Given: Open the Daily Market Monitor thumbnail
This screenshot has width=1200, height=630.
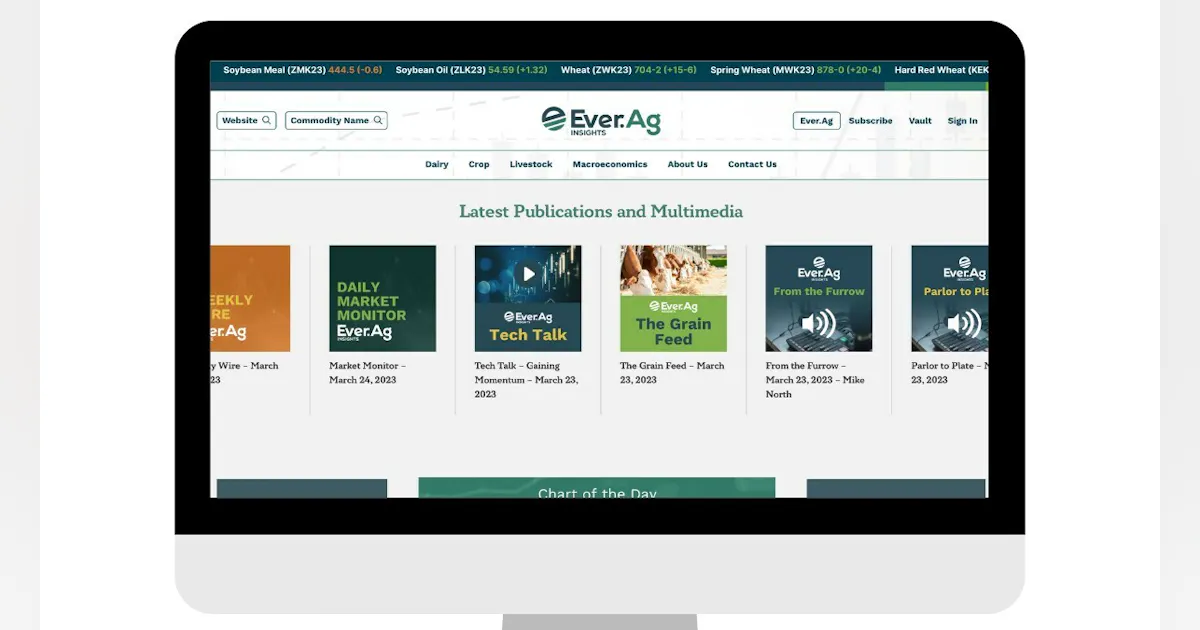Looking at the screenshot, I should pyautogui.click(x=383, y=298).
